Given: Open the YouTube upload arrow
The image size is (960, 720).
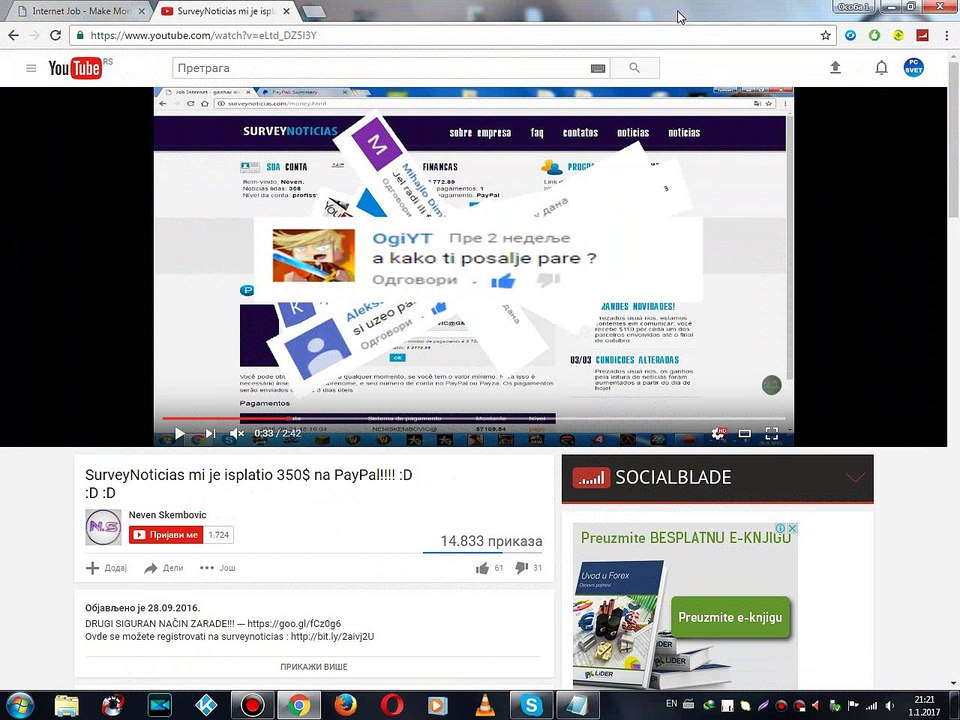Looking at the screenshot, I should [835, 67].
